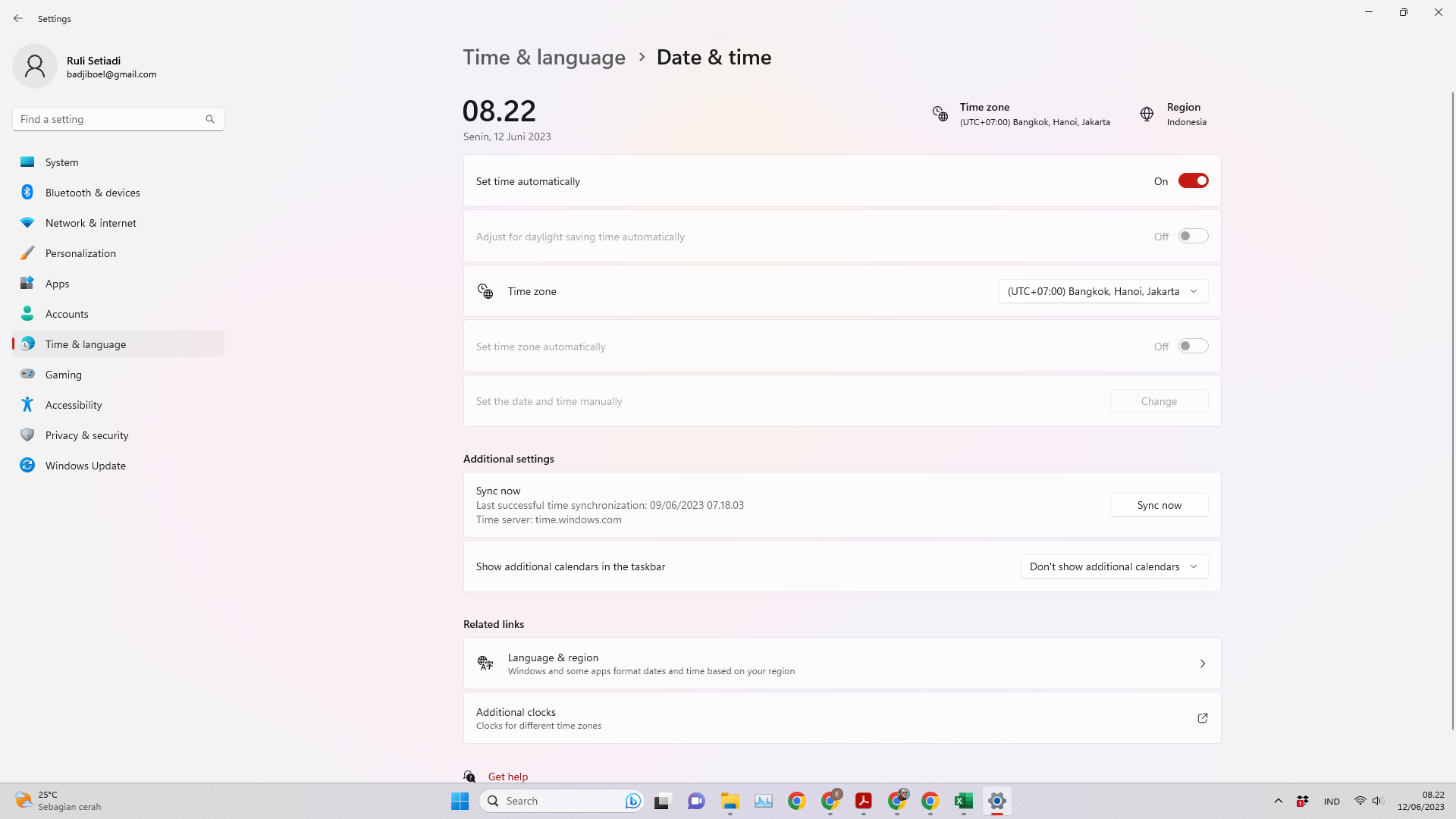The width and height of the screenshot is (1456, 819).
Task: Open Privacy & security settings
Action: [86, 435]
